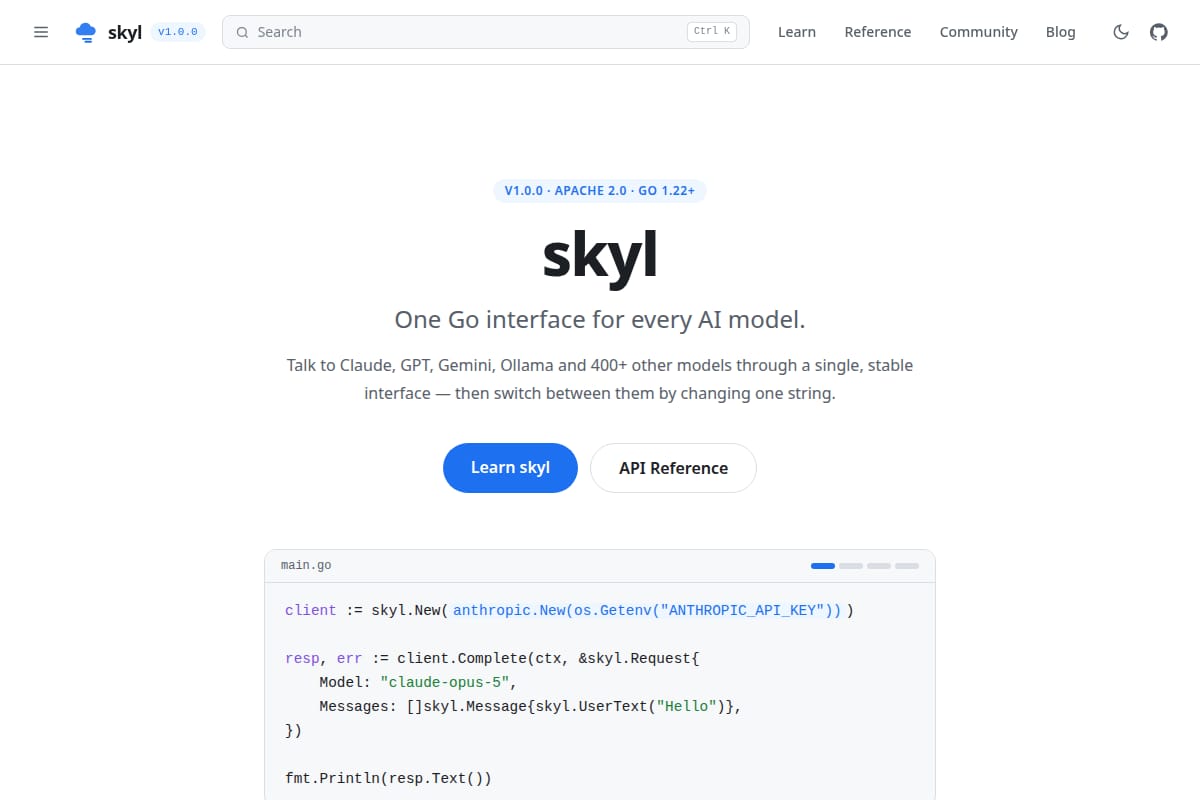Viewport: 1200px width, 800px height.
Task: Toggle dark mode moon icon
Action: point(1121,32)
